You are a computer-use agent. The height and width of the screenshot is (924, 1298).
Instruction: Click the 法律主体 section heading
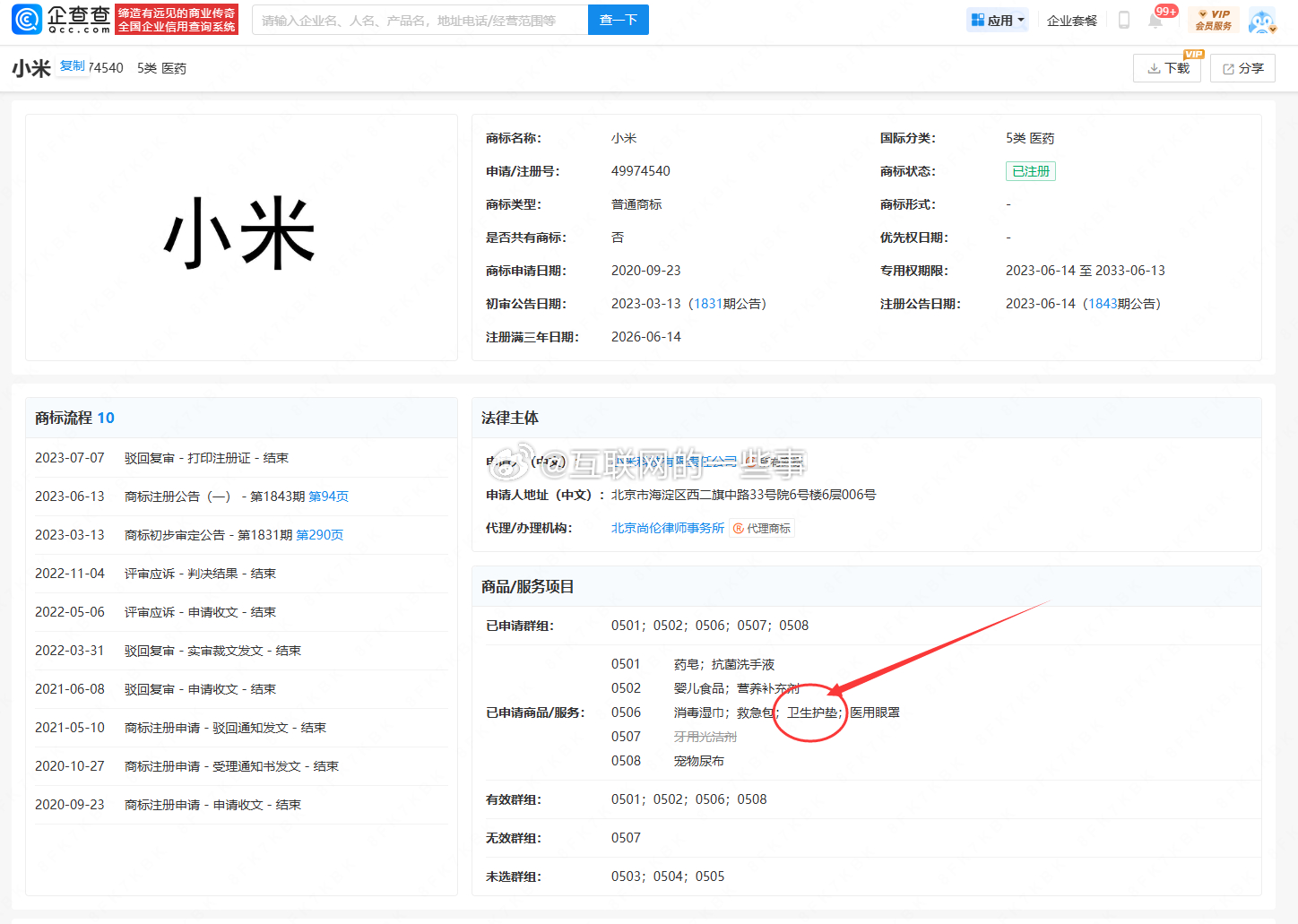click(510, 418)
